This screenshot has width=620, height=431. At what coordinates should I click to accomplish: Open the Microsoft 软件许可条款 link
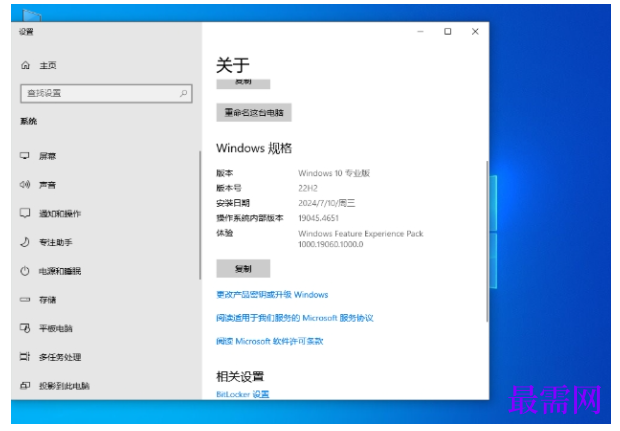(x=270, y=341)
